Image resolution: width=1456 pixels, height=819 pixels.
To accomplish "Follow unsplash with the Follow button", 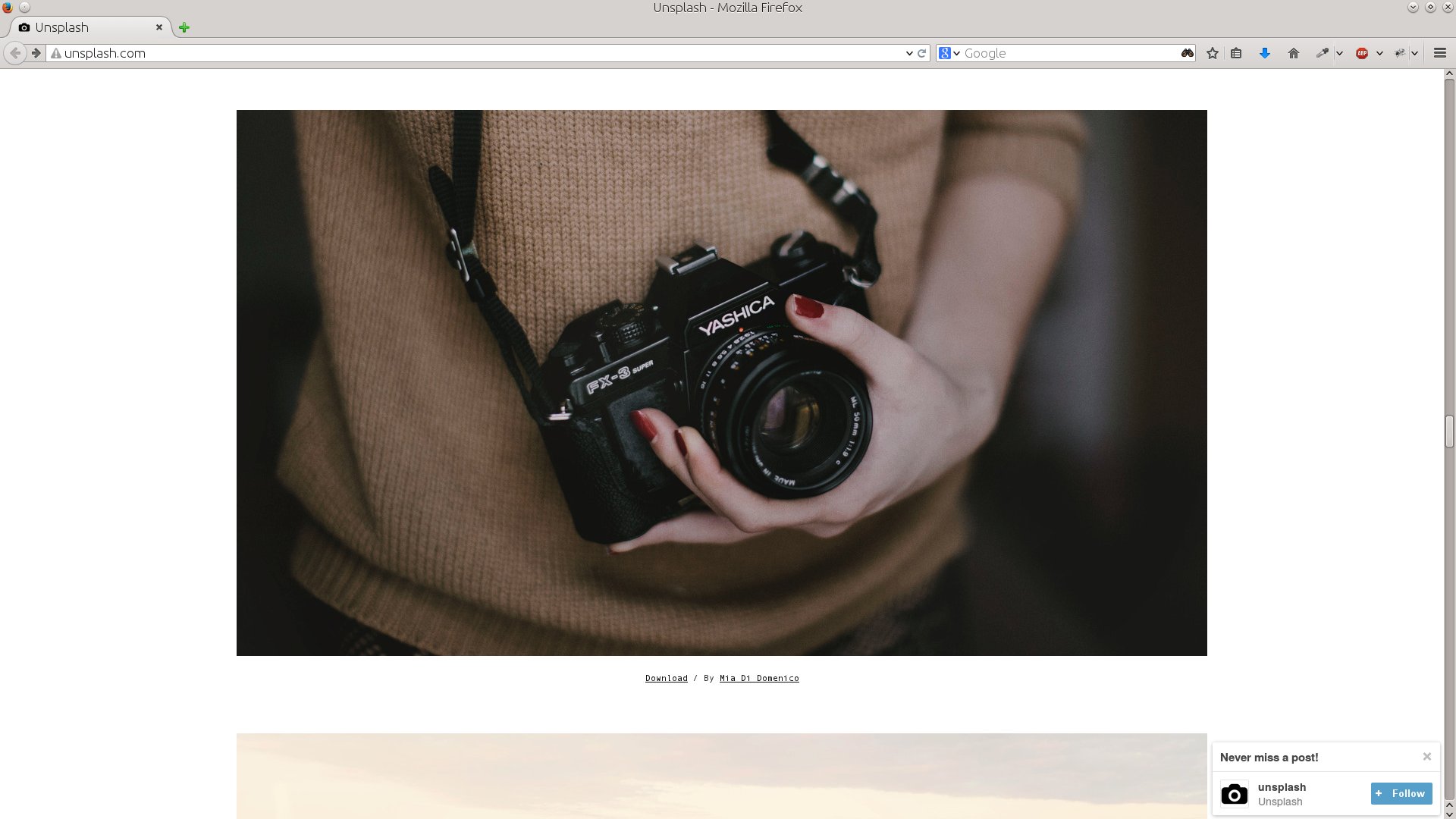I will 1401,793.
